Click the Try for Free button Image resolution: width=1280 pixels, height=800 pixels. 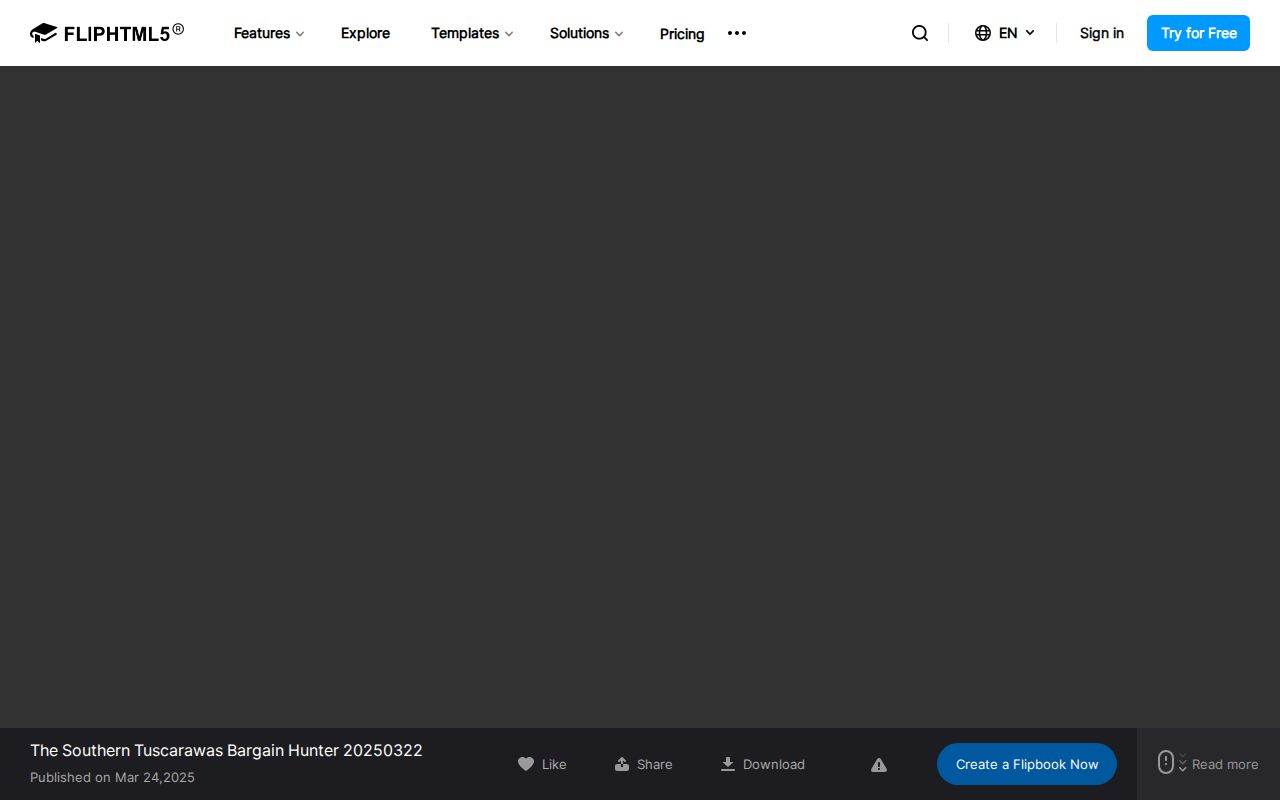click(x=1198, y=33)
